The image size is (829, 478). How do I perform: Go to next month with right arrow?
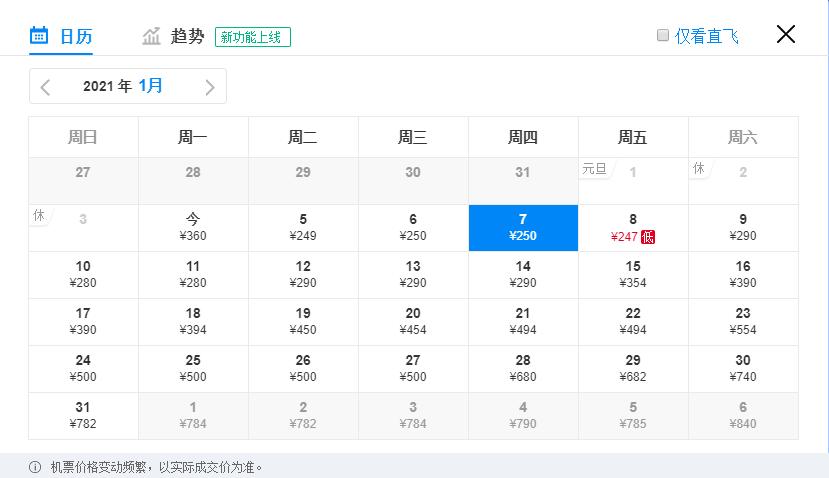click(x=210, y=87)
